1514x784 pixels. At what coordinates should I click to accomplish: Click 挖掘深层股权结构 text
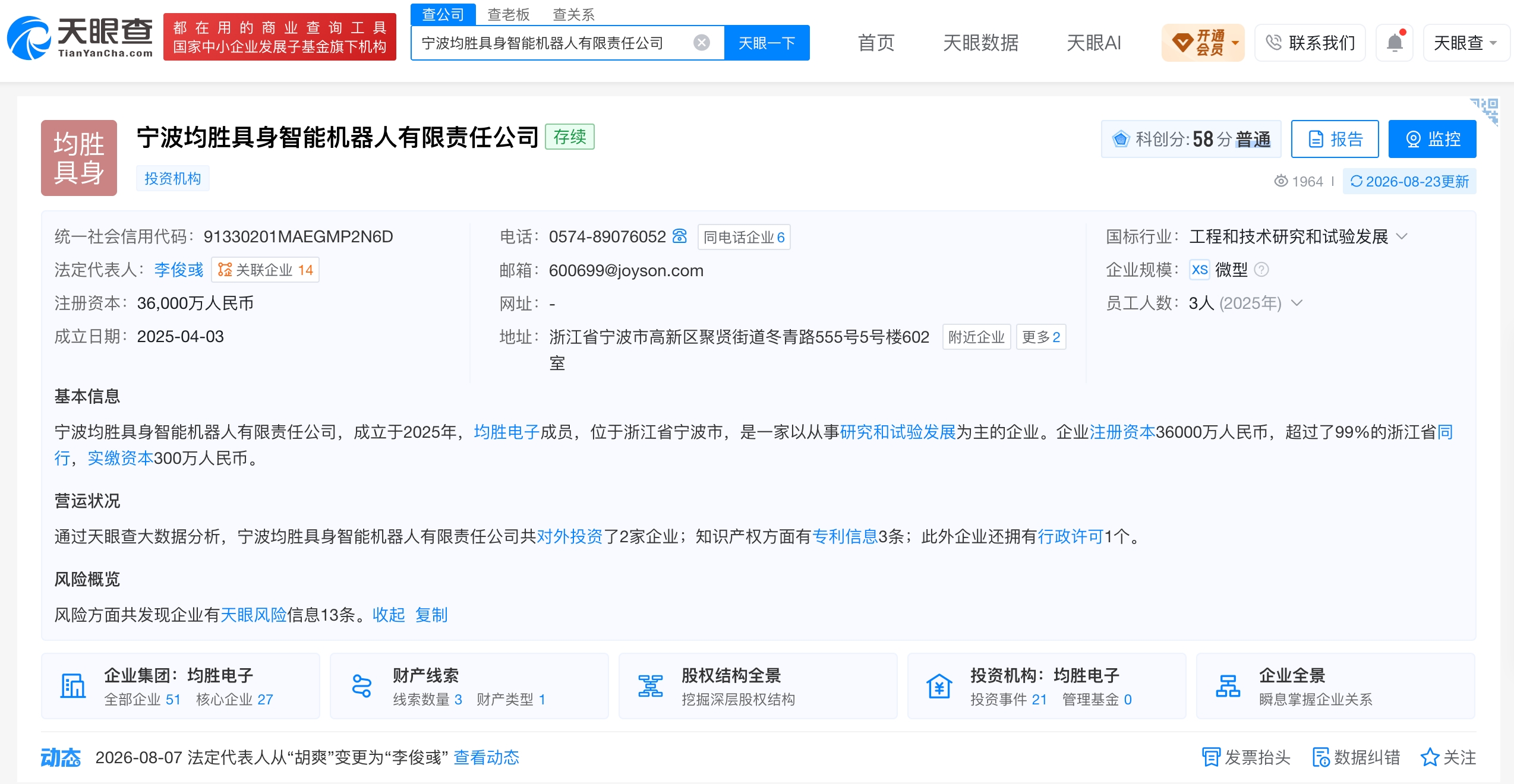click(x=739, y=699)
